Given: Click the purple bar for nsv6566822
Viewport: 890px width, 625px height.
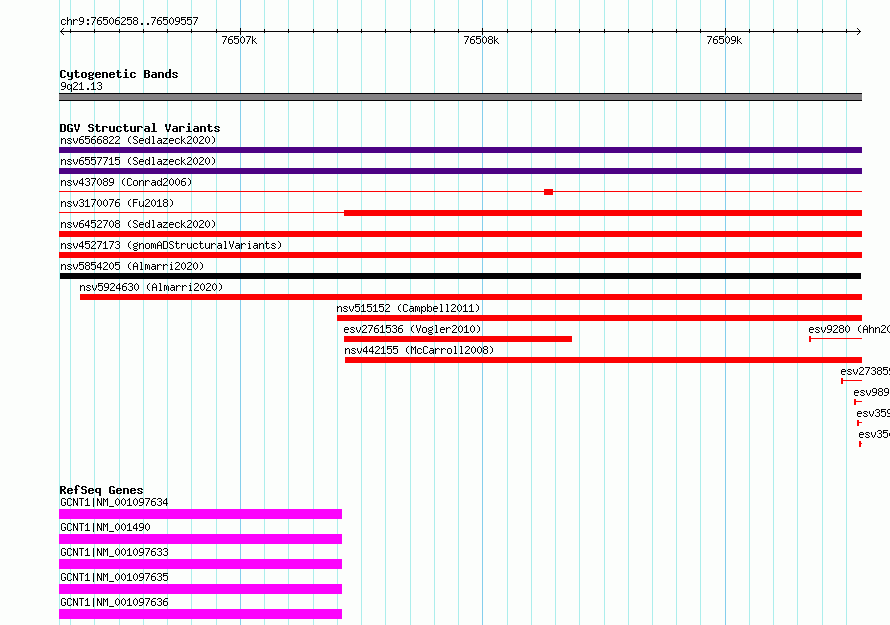Looking at the screenshot, I should tap(460, 150).
